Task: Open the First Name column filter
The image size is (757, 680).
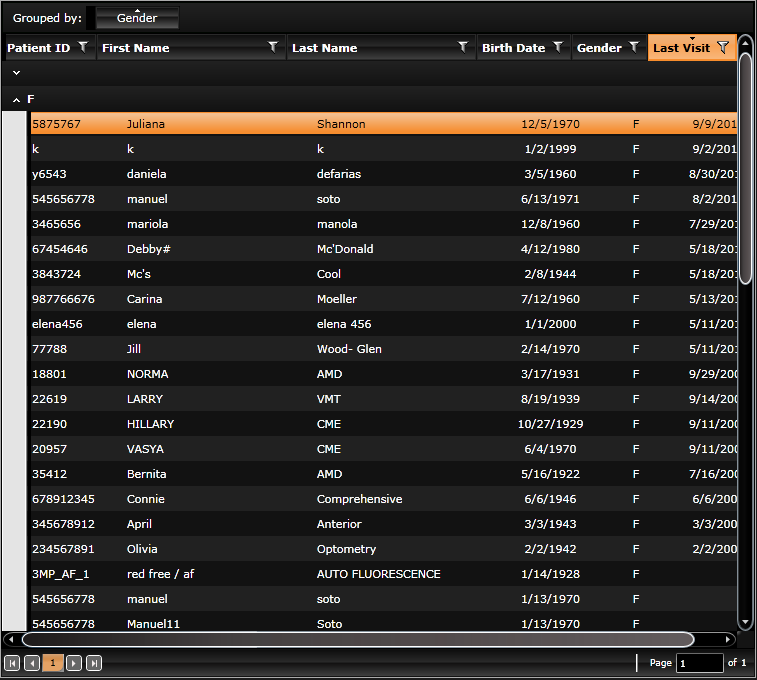Action: [x=273, y=47]
